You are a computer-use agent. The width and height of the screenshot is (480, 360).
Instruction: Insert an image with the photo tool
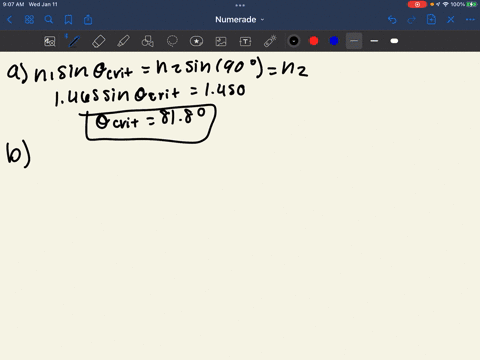tap(221, 41)
